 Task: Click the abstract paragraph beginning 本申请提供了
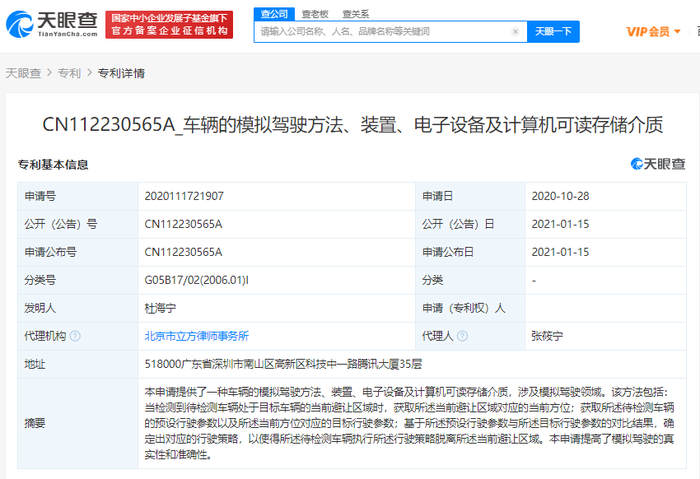point(409,423)
